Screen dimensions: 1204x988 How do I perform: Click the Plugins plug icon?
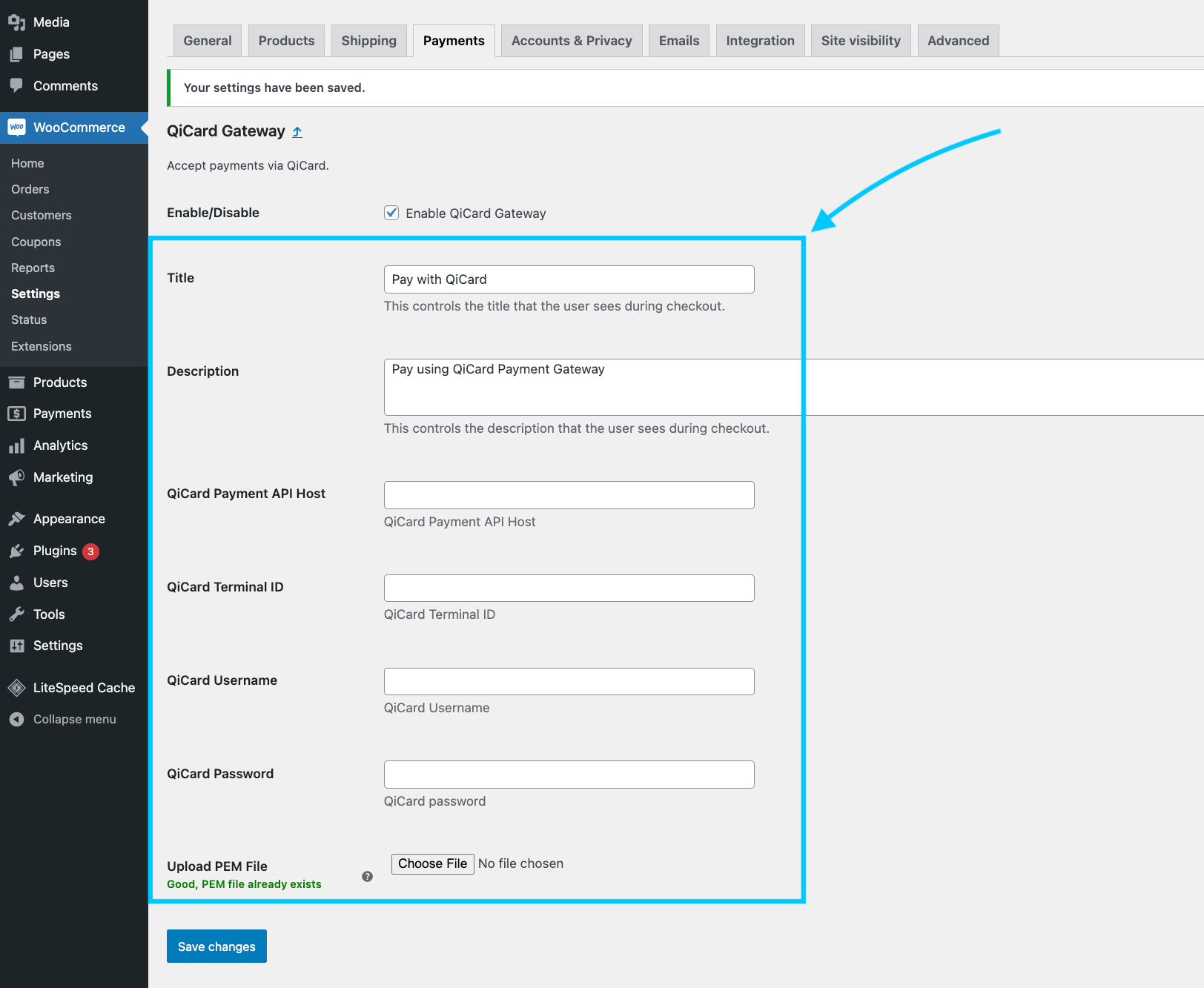click(x=17, y=551)
